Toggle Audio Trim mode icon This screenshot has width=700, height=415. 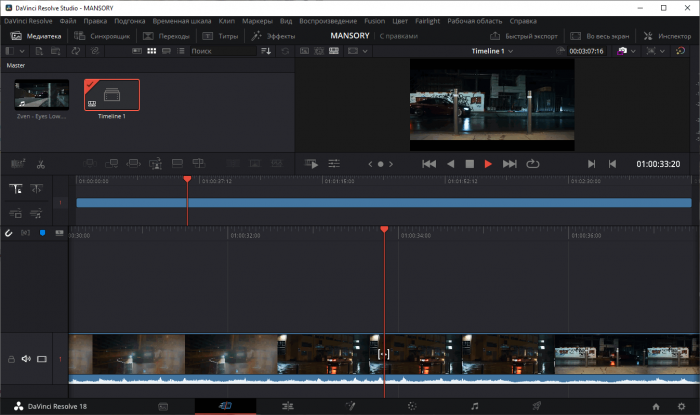click(x=25, y=233)
